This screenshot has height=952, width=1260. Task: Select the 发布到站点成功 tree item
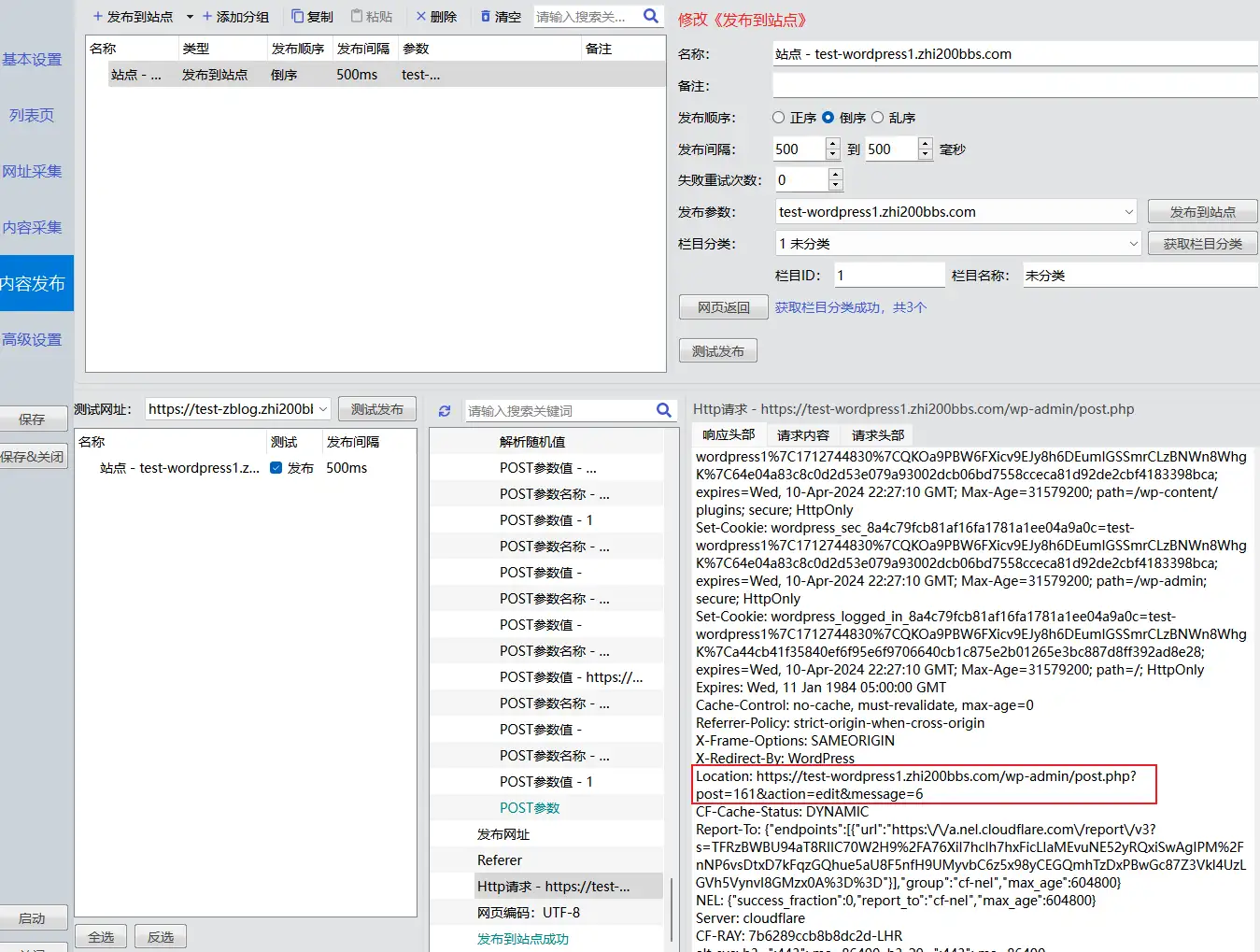click(x=523, y=939)
